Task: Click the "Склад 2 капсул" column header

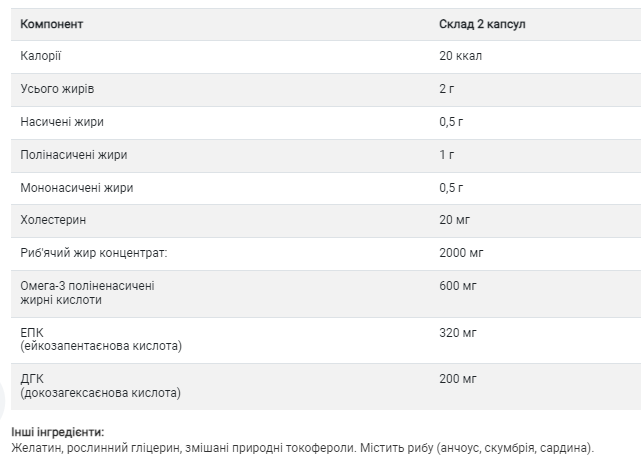Action: point(483,23)
